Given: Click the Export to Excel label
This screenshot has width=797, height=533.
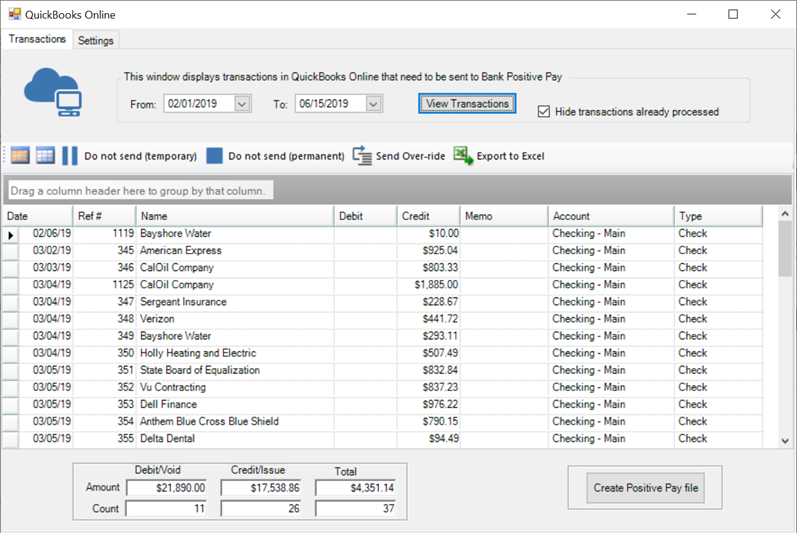Looking at the screenshot, I should point(510,156).
